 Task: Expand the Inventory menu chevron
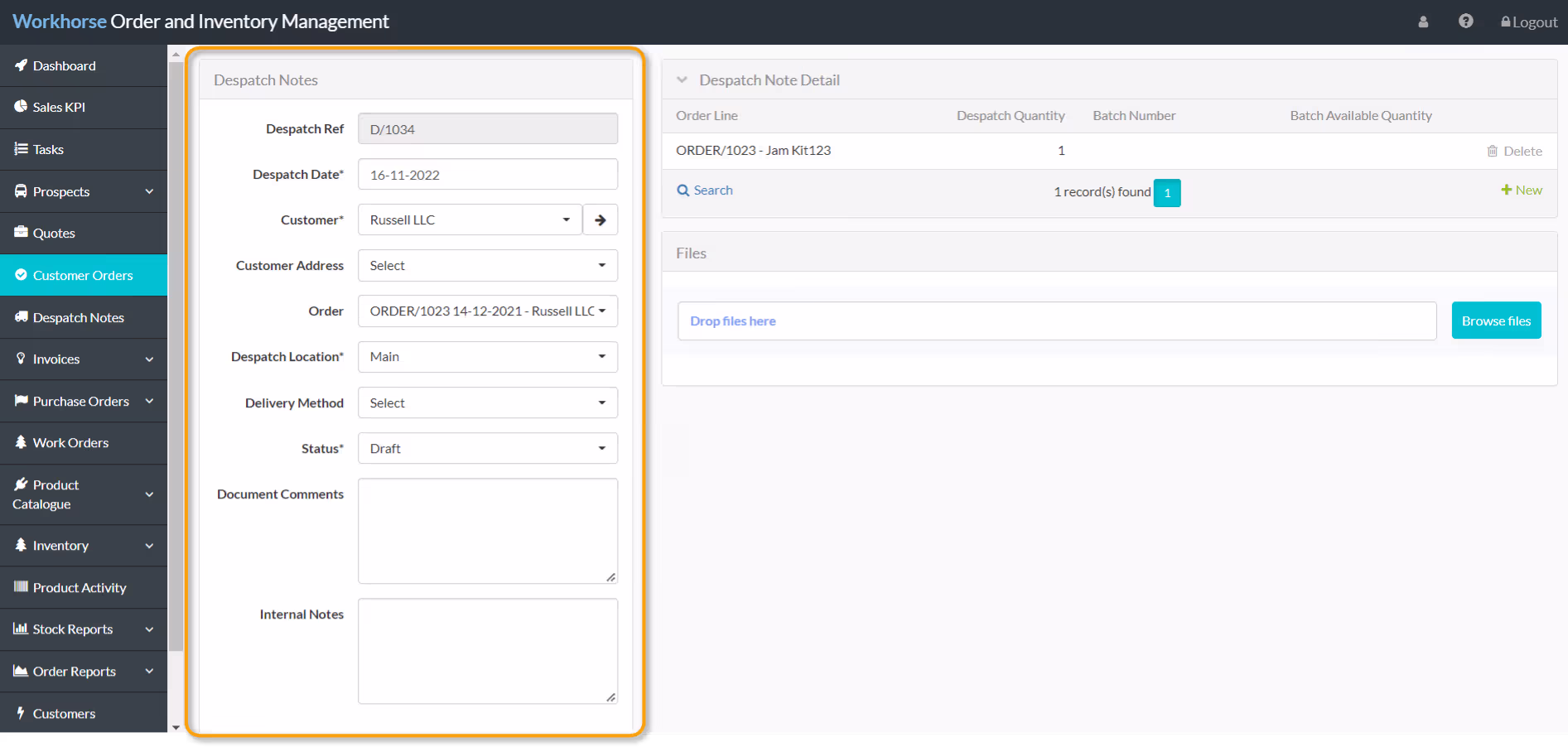[x=150, y=546]
